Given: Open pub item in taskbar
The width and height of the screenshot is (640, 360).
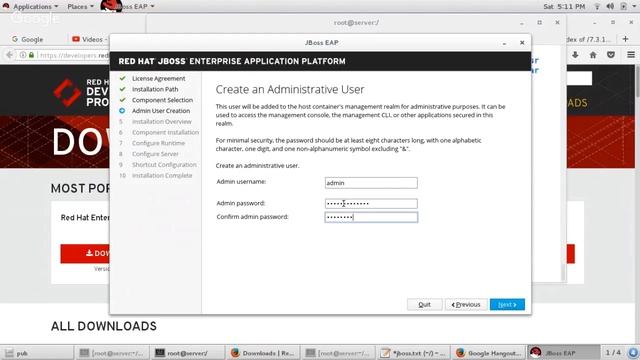Looking at the screenshot, I should [38, 353].
